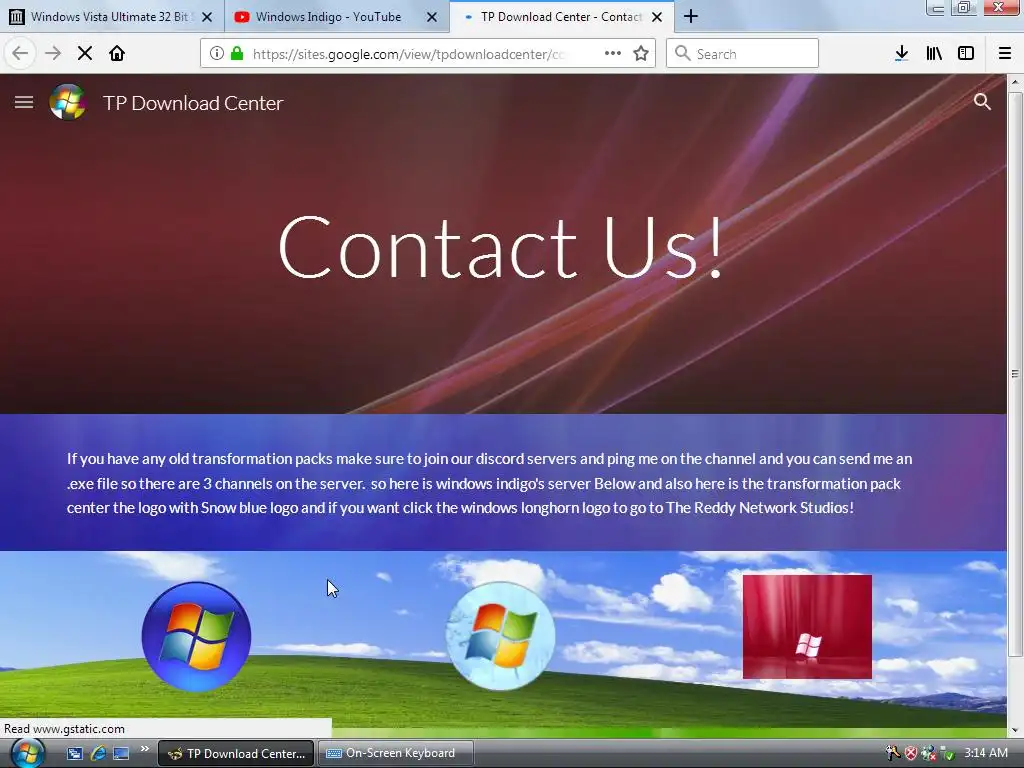
Task: Click the green secure padlock icon
Action: pos(237,54)
